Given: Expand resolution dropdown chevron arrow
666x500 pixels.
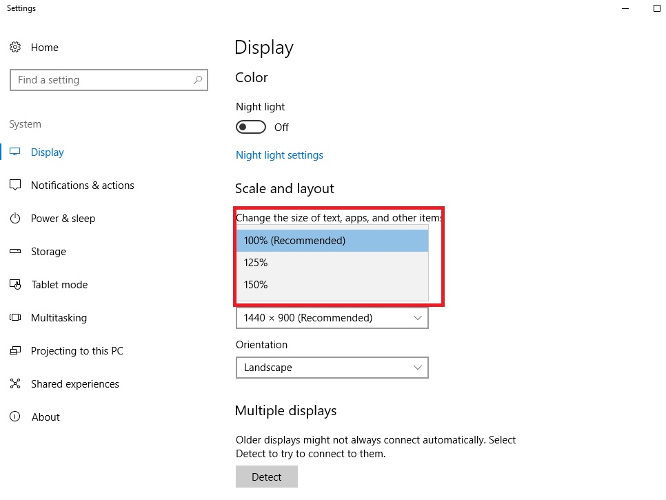Looking at the screenshot, I should 418,318.
